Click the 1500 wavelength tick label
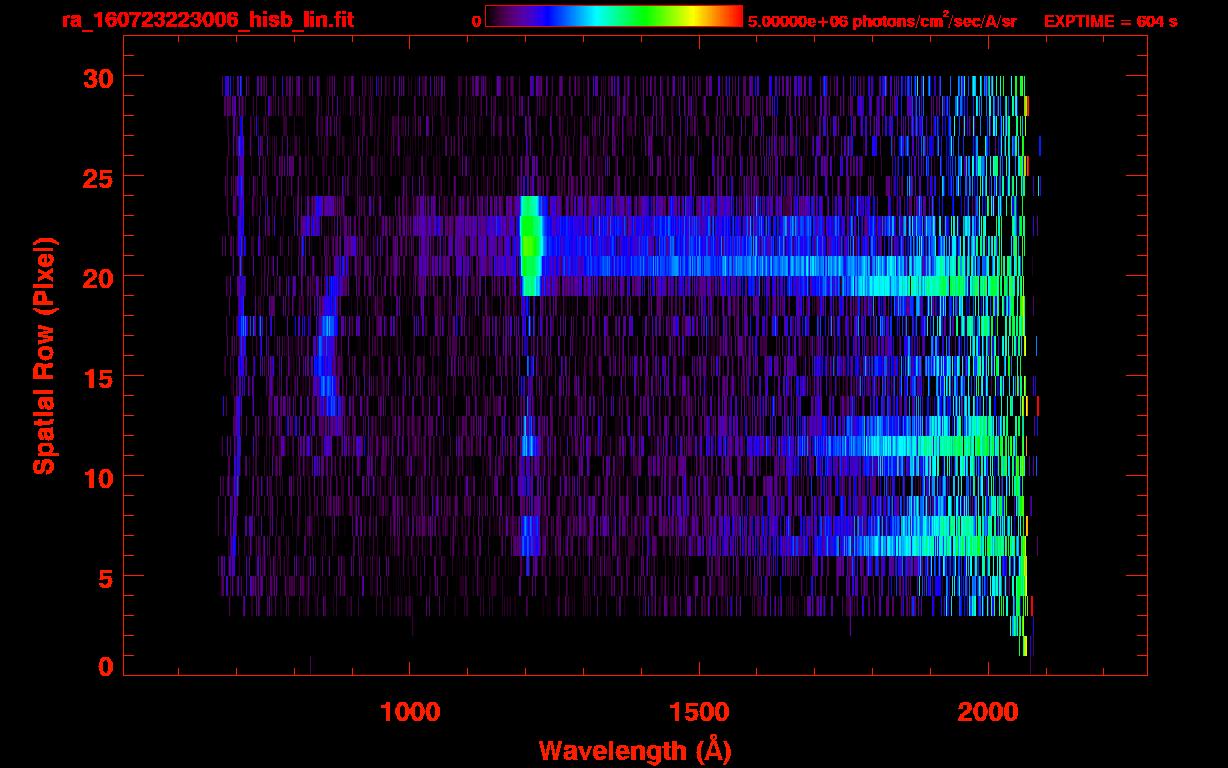The height and width of the screenshot is (768, 1228). [698, 712]
